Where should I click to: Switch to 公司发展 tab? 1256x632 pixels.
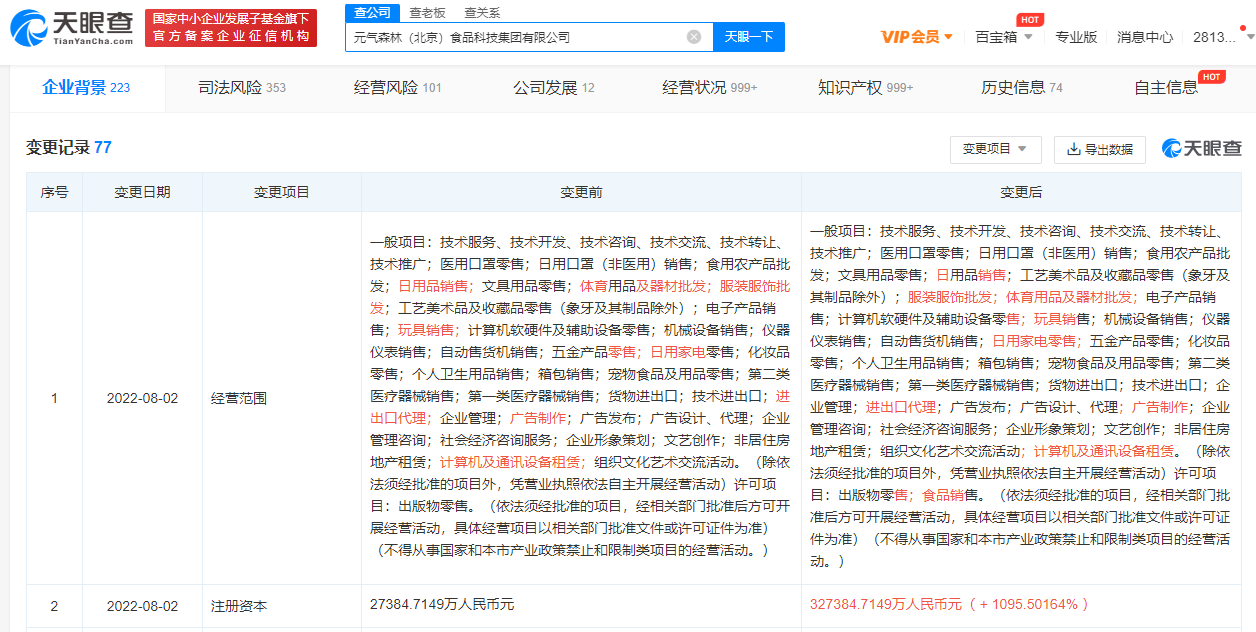[553, 88]
